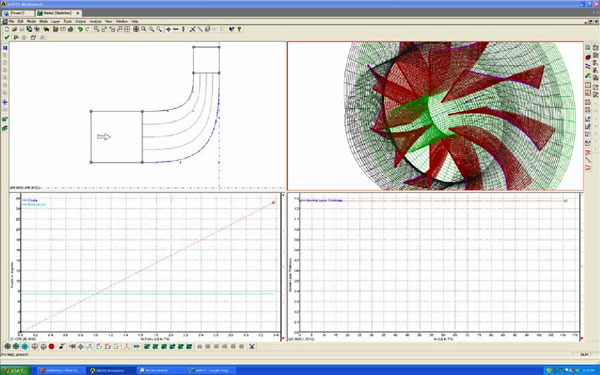
Task: Click the first dark circle icon in bottom toolbar
Action: (x=7, y=346)
